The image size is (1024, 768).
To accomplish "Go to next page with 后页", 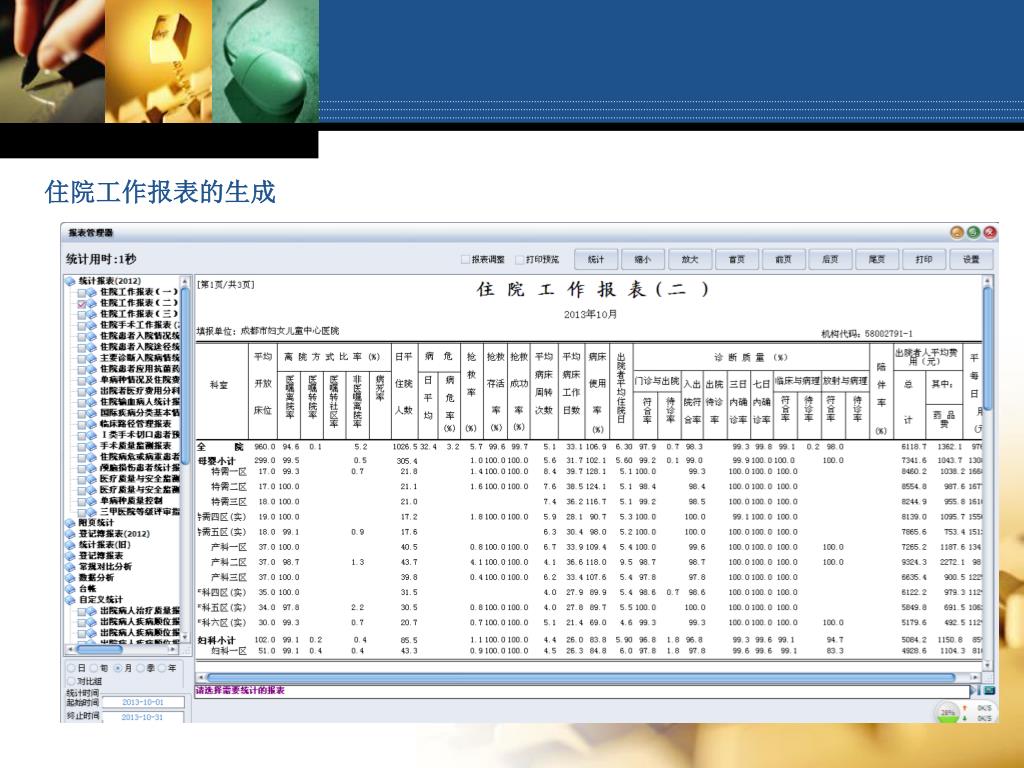I will 830,259.
